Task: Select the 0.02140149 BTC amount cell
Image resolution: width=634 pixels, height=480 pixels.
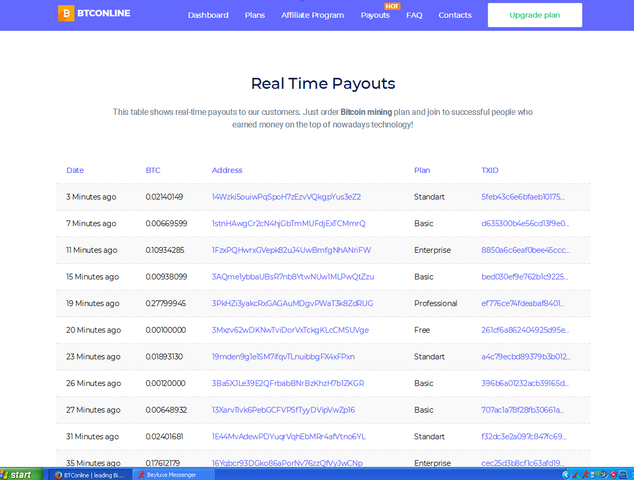Action: click(164, 197)
